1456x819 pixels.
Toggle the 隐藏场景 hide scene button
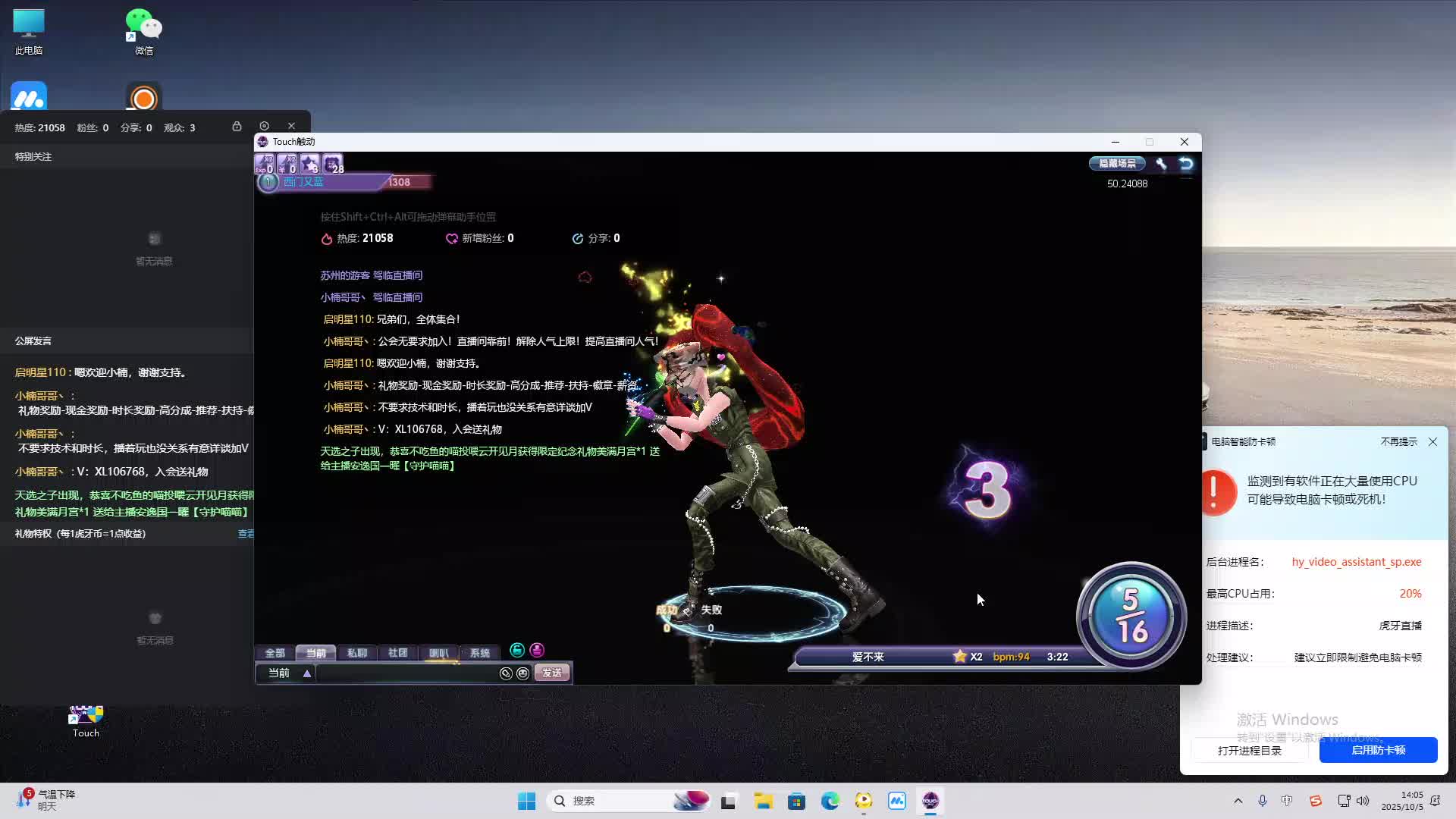(x=1117, y=164)
